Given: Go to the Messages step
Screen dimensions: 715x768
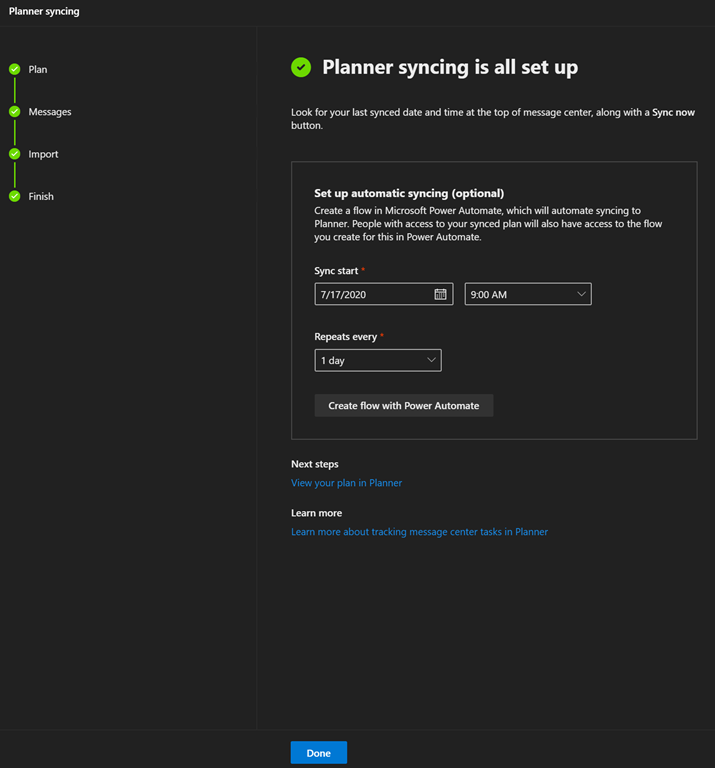Looking at the screenshot, I should [50, 112].
